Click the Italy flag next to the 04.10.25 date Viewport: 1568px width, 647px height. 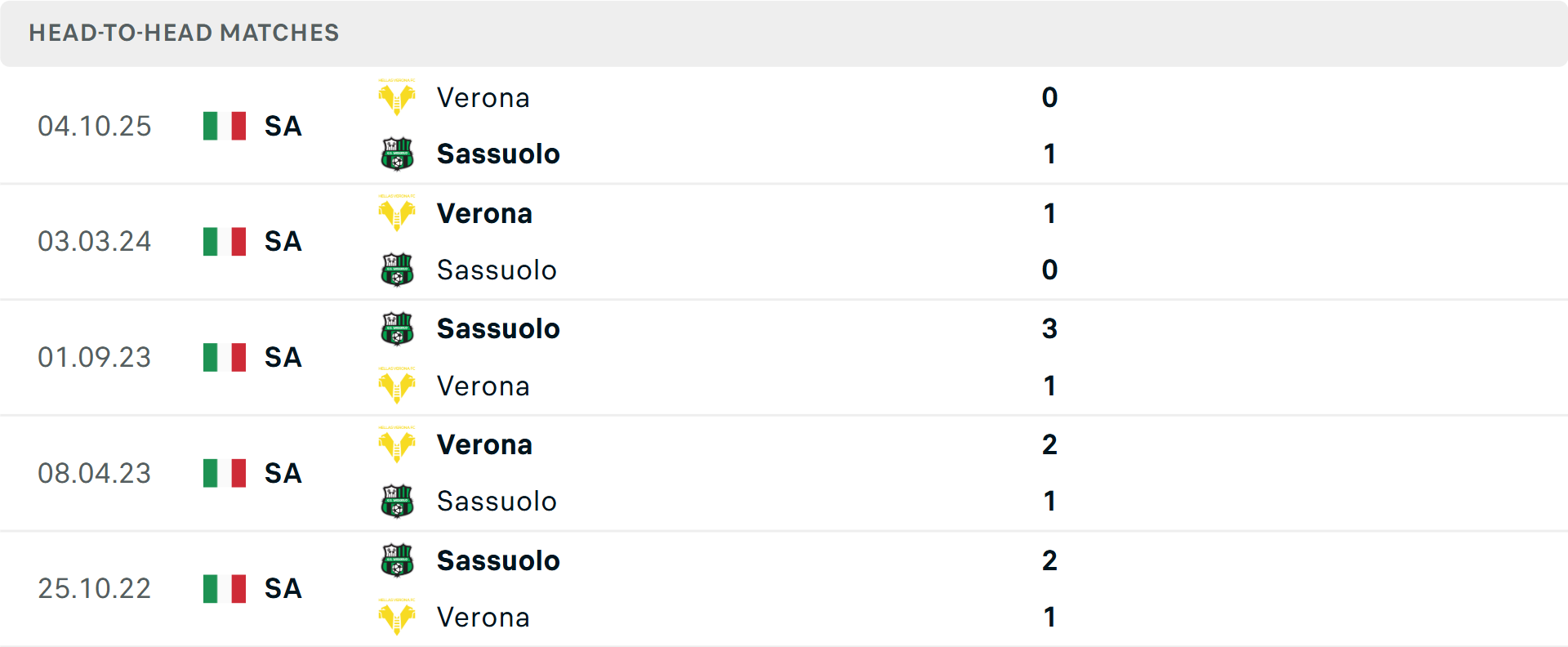pos(224,125)
